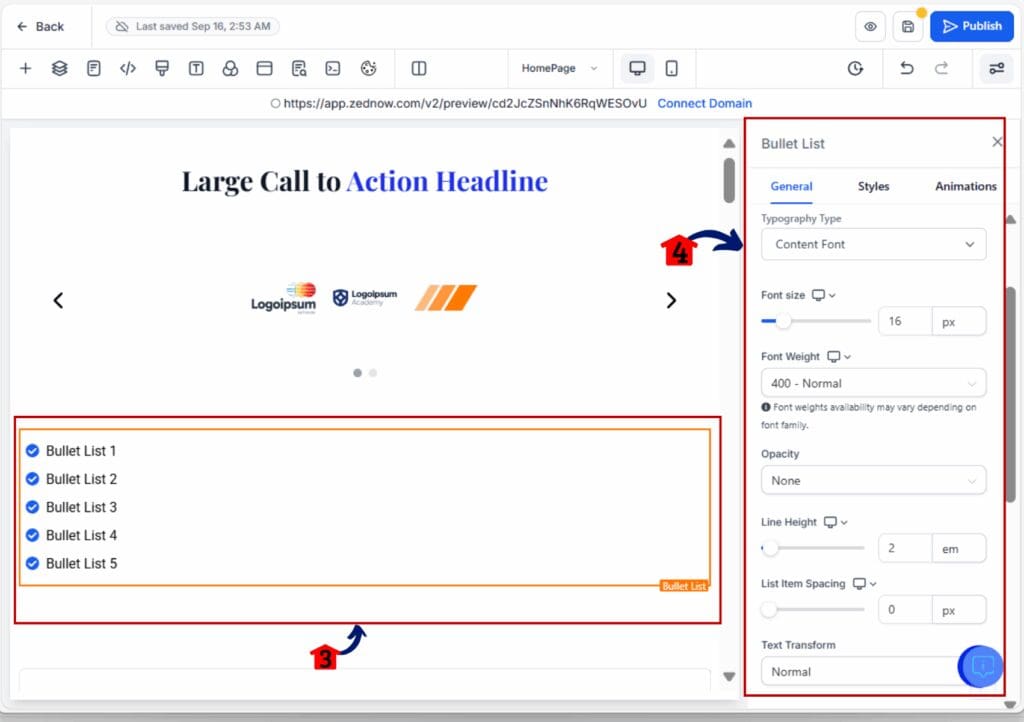The image size is (1024, 722).
Task: Click the undo arrow icon
Action: (907, 69)
